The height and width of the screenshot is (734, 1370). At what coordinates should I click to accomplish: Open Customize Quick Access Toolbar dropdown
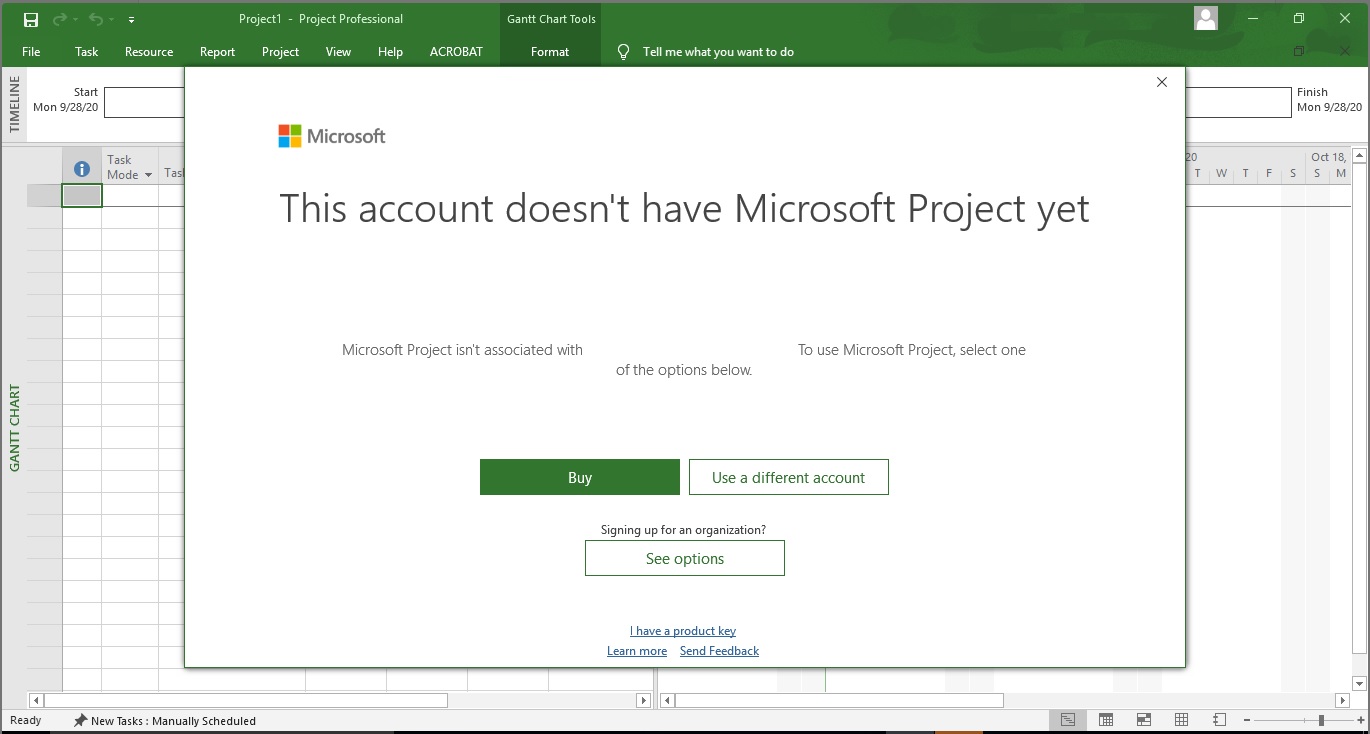tap(132, 19)
